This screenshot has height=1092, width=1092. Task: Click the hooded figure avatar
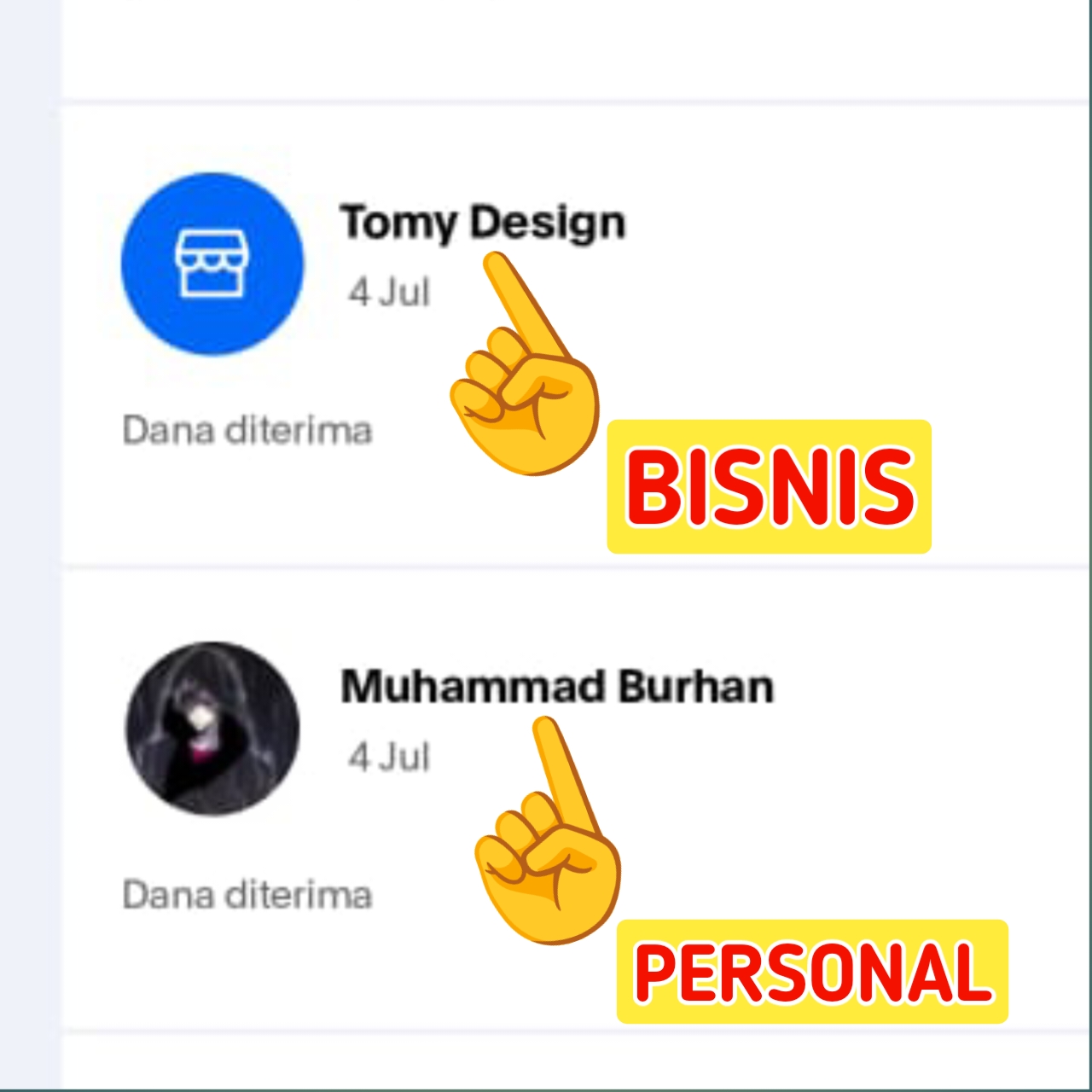[x=212, y=729]
